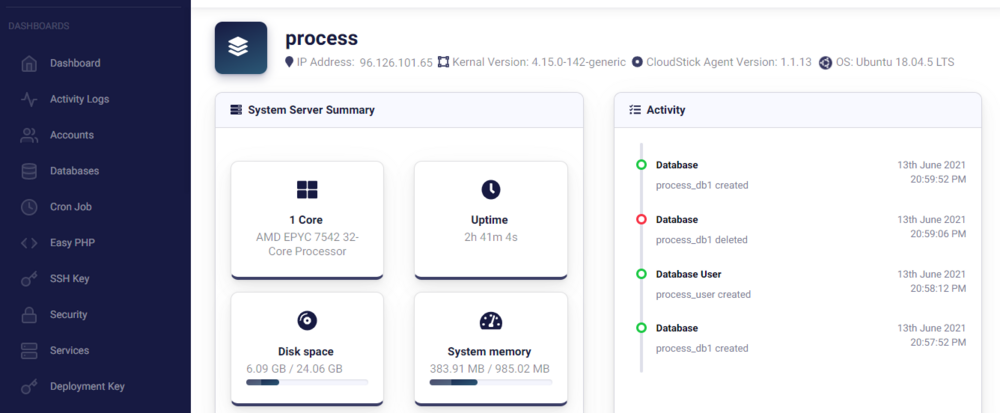This screenshot has width=1000, height=413.
Task: Select the Security sidebar link
Action: (69, 315)
